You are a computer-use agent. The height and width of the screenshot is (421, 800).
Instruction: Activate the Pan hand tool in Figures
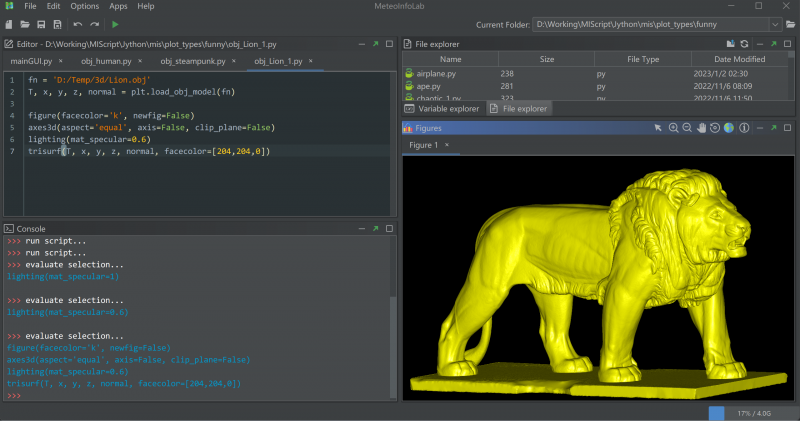tap(701, 128)
